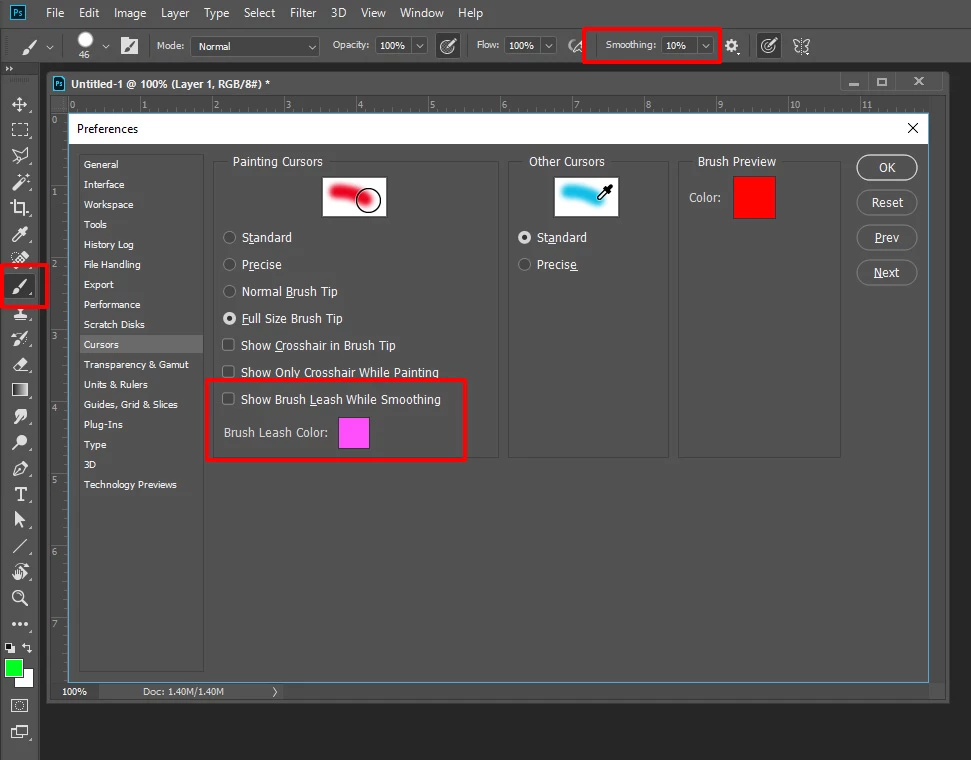
Task: Expand the status bar info arrow
Action: 275,692
